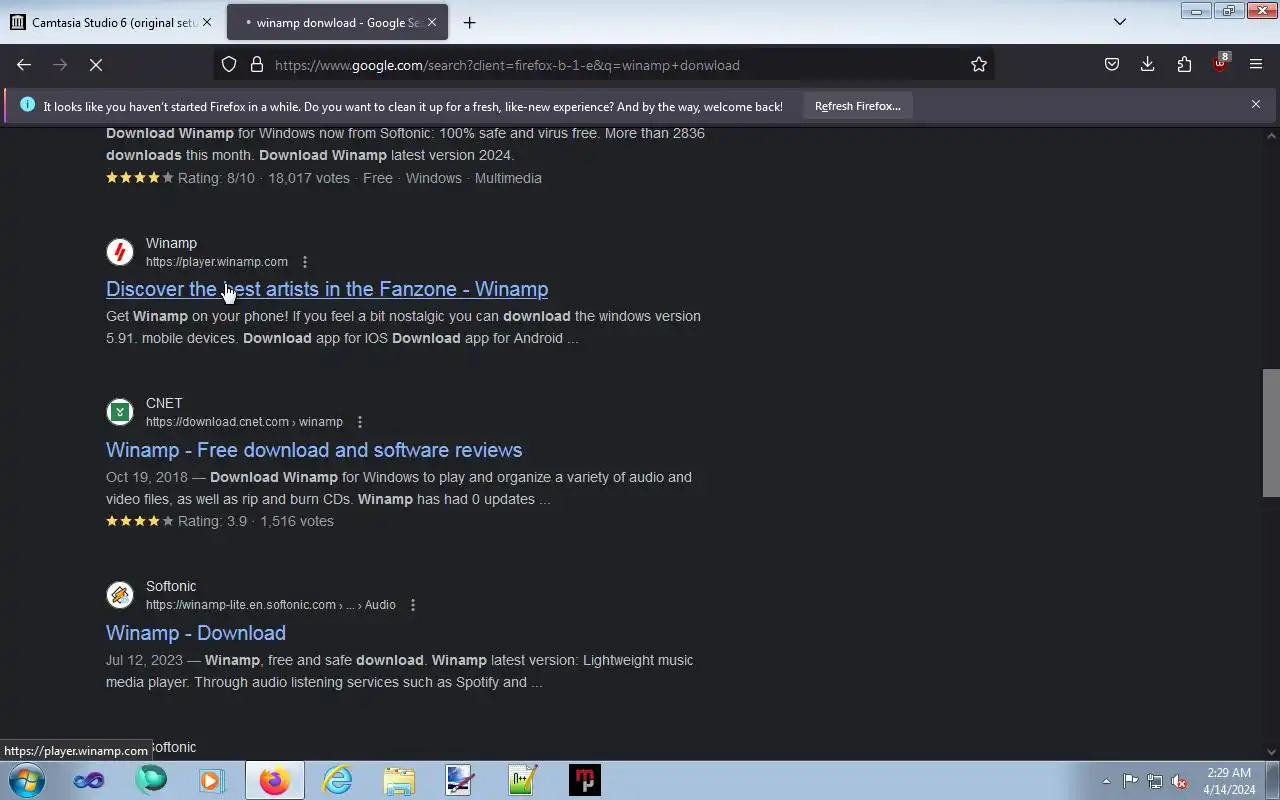The image size is (1280, 800).
Task: Click the tracking protection shield icon
Action: tap(229, 64)
